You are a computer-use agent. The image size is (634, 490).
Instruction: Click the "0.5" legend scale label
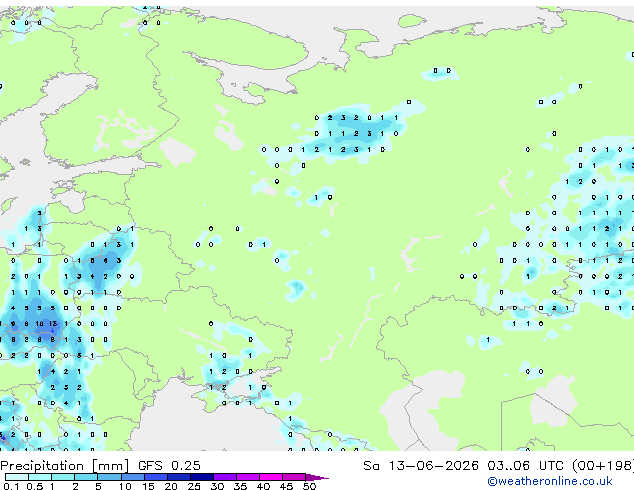click(35, 486)
